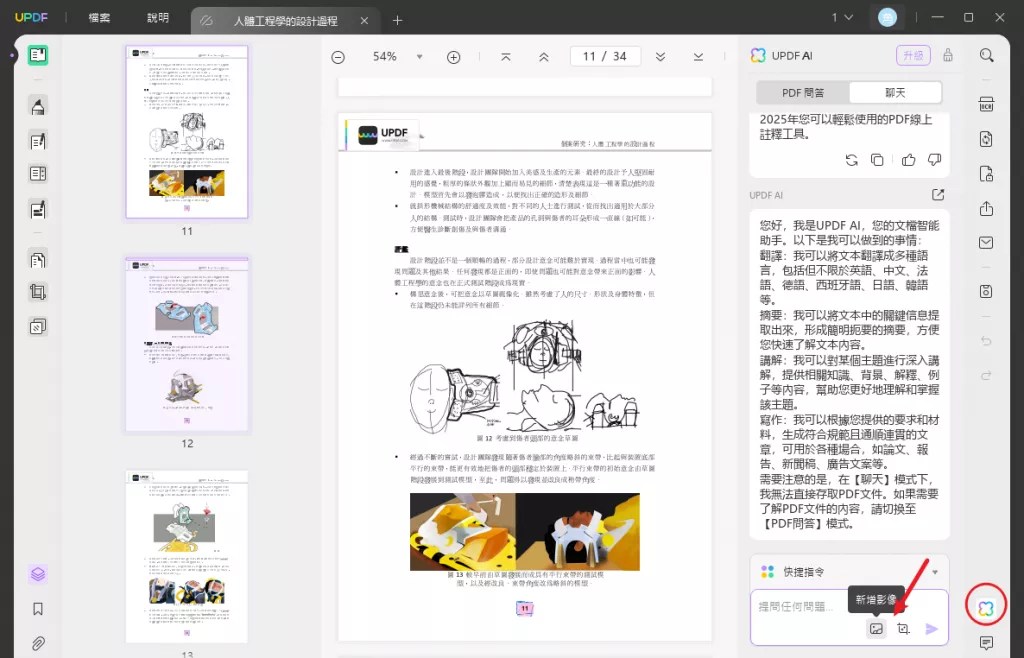The image size is (1024, 658).
Task: Switch to the 聊天 tab
Action: [895, 93]
